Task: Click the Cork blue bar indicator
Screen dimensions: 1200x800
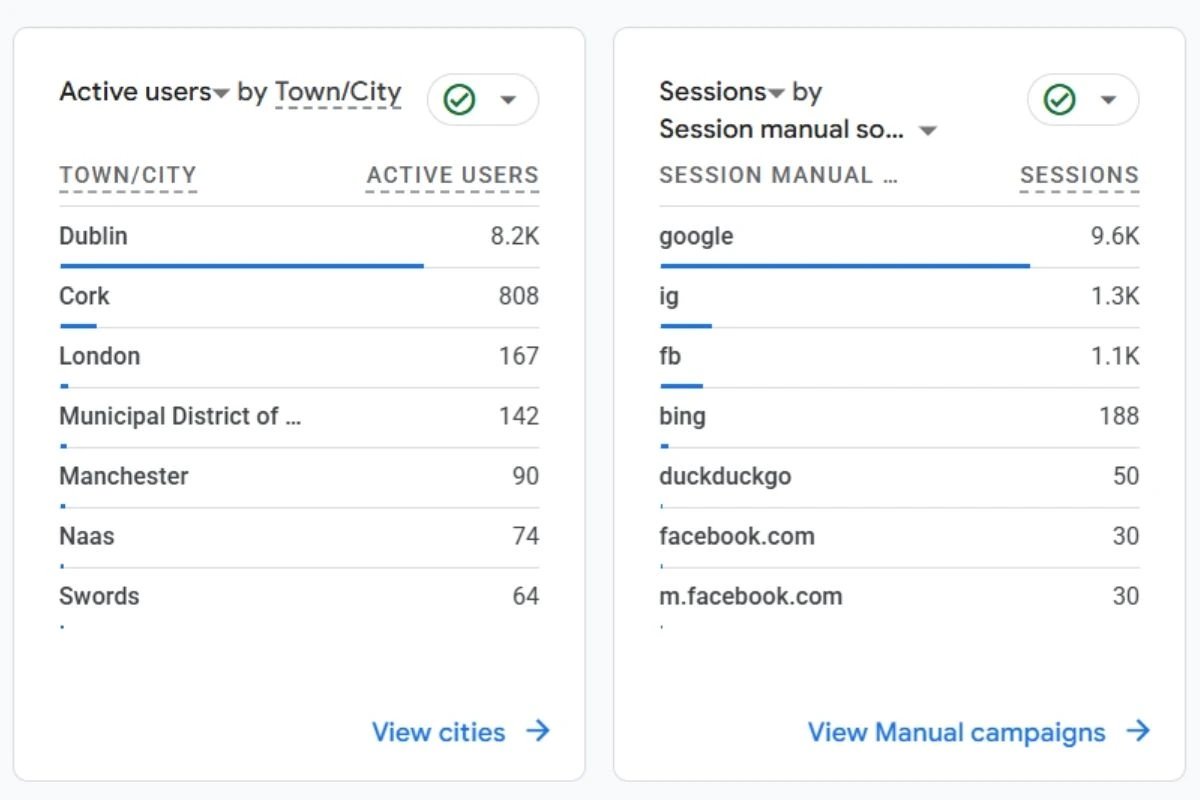Action: coord(78,326)
